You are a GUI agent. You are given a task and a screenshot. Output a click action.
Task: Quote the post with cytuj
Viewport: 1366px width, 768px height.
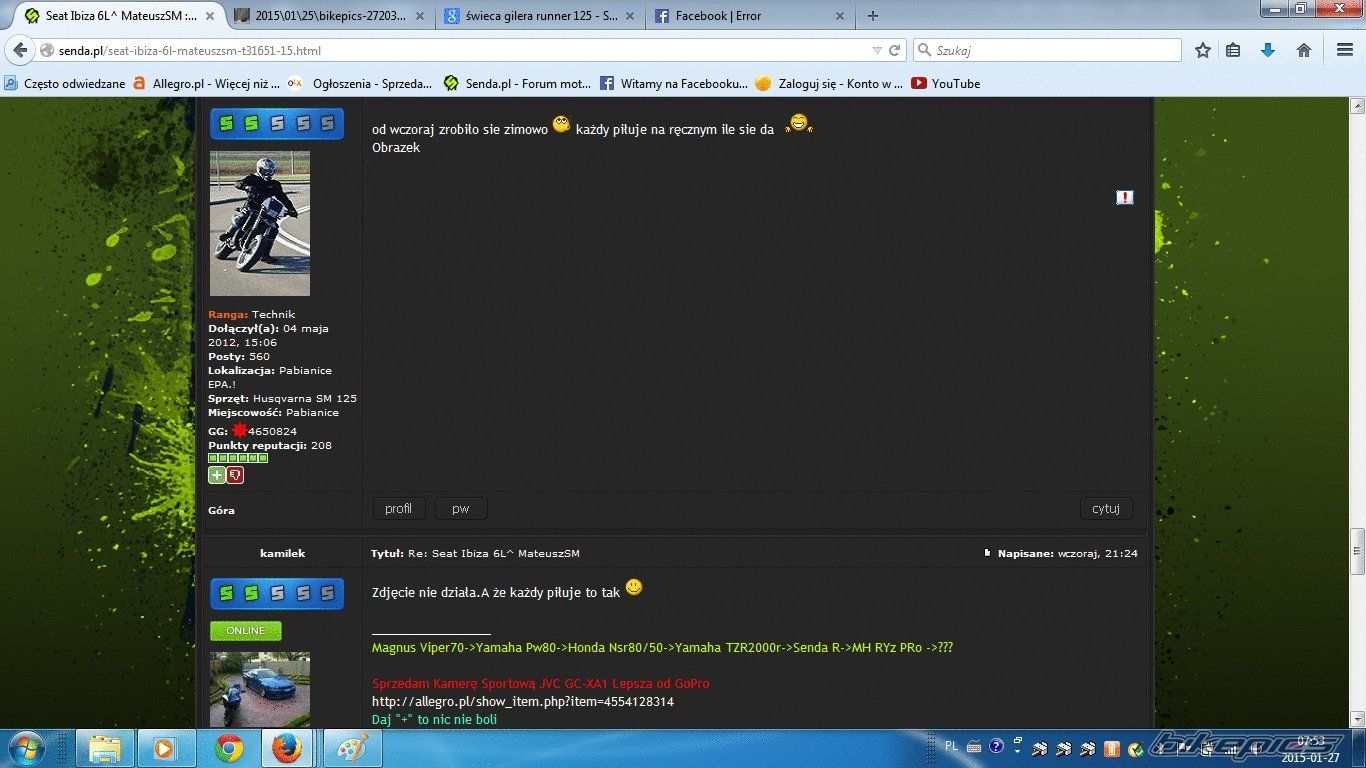[x=1105, y=509]
